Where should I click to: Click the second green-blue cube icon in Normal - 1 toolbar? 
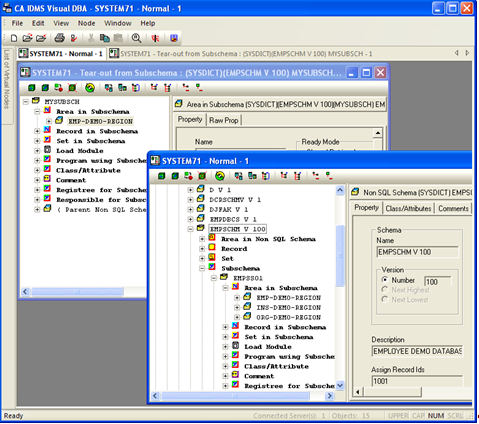tap(175, 176)
